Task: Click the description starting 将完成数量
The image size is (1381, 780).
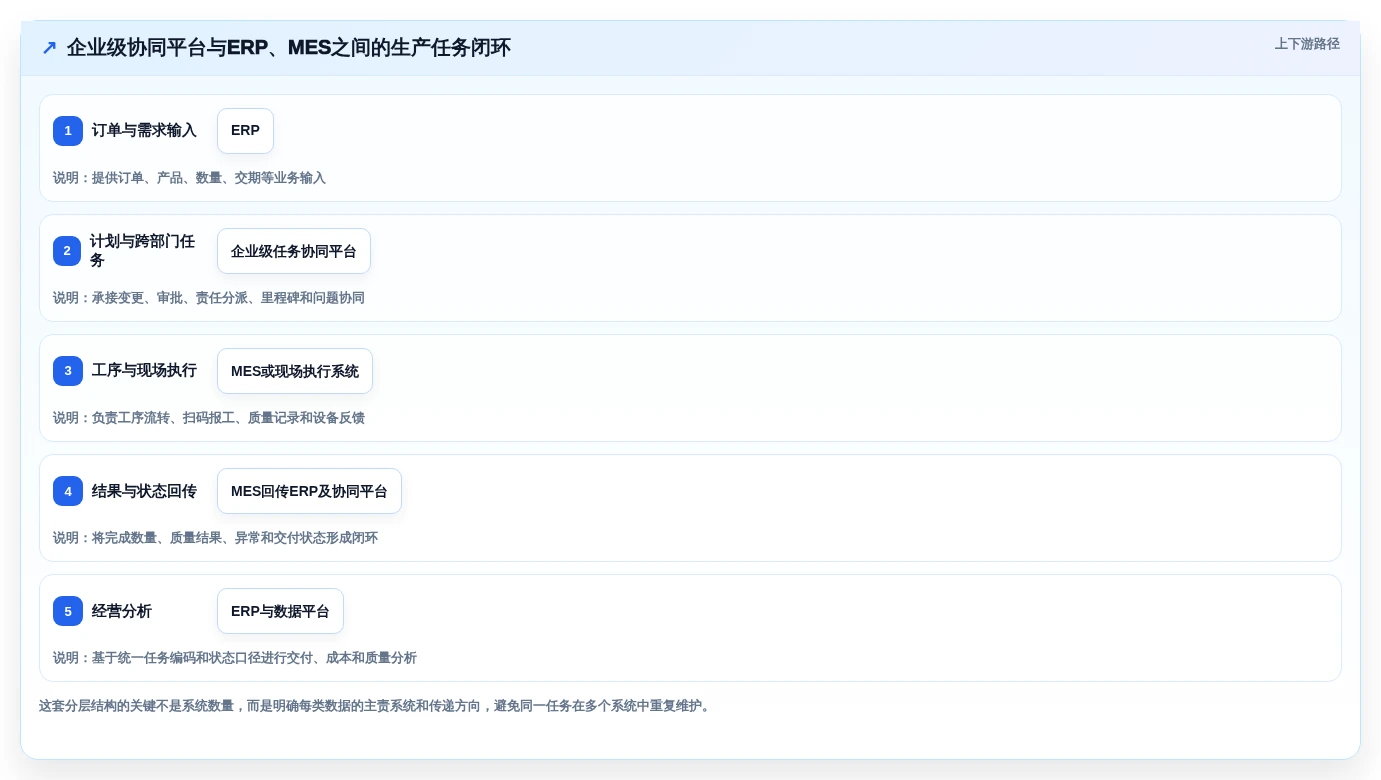Action: pyautogui.click(x=215, y=538)
